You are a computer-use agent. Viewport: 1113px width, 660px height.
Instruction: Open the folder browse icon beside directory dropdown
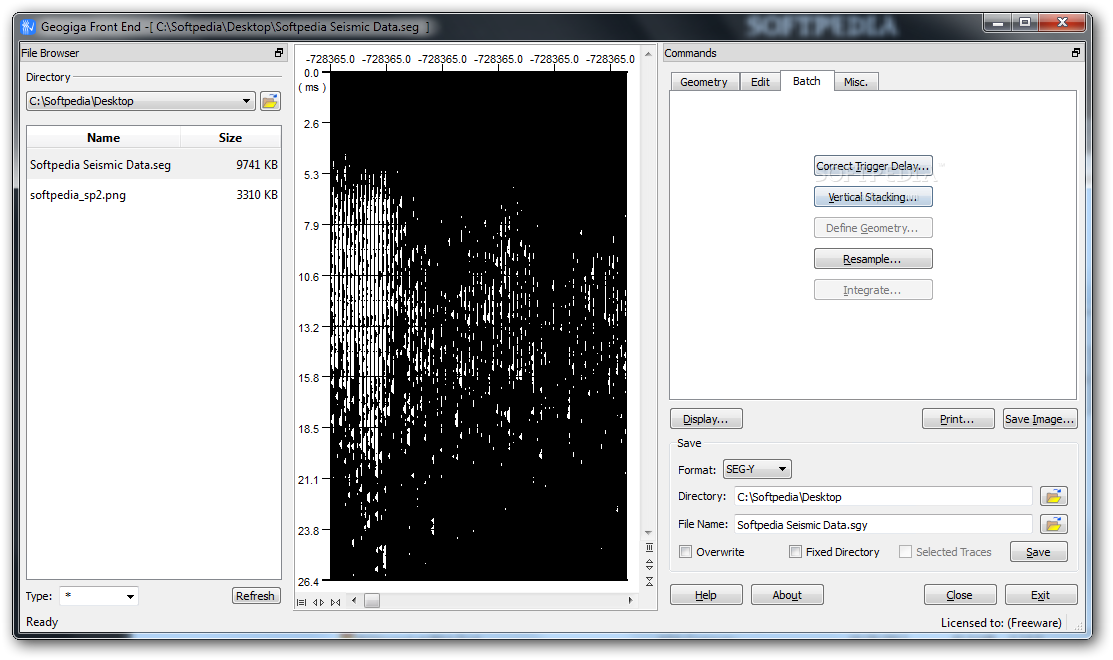click(270, 101)
